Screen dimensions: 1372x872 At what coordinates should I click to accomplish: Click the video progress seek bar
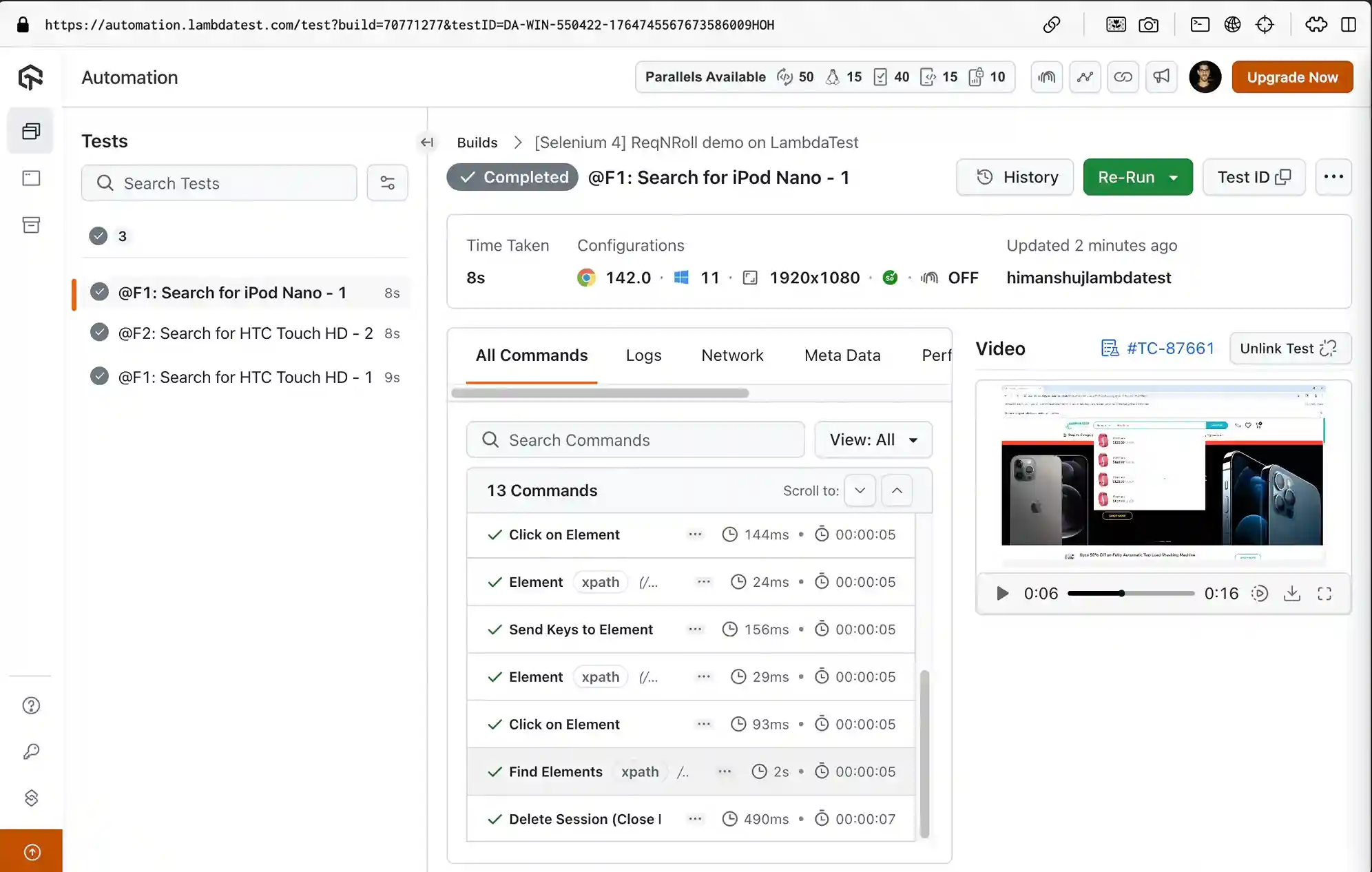click(x=1130, y=594)
